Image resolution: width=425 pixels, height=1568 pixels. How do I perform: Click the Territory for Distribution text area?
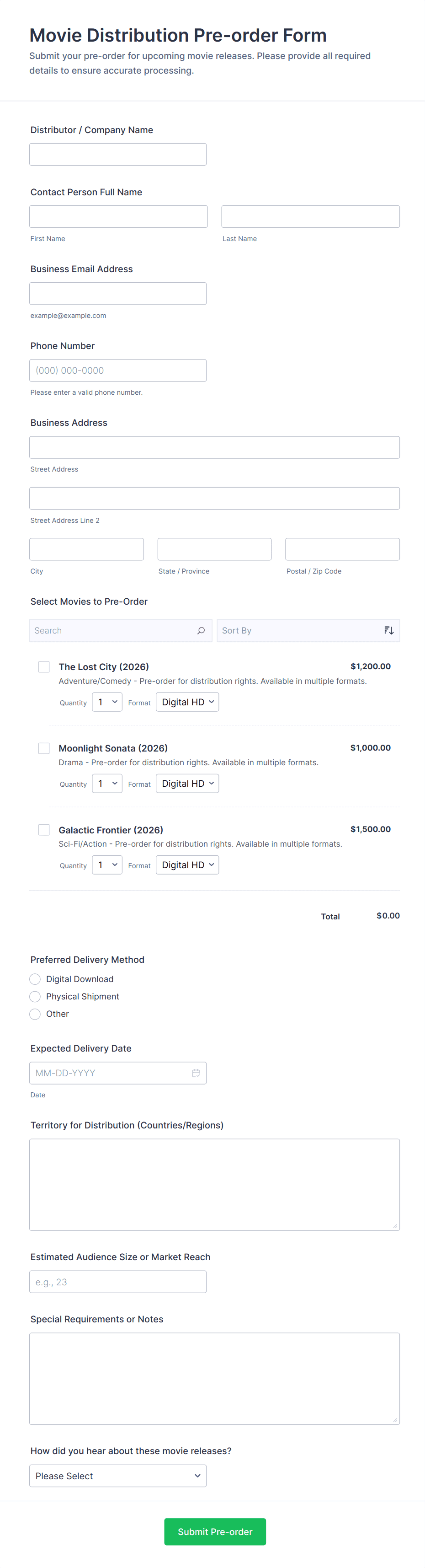215,1185
